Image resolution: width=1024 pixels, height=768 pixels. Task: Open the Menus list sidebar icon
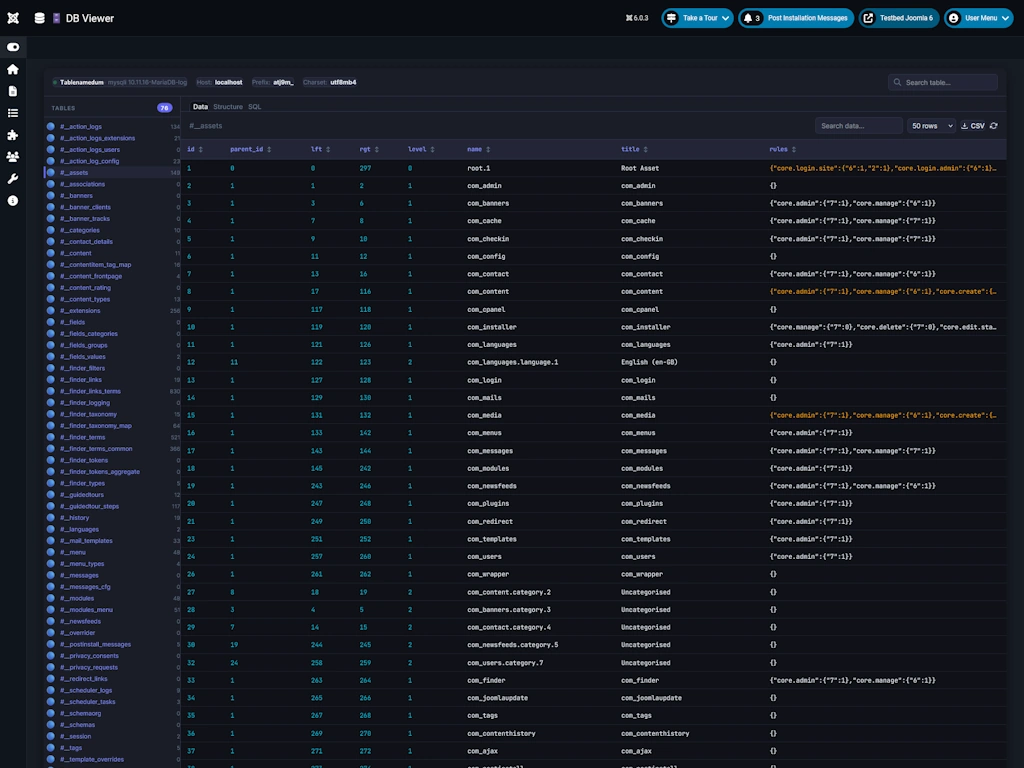12,113
